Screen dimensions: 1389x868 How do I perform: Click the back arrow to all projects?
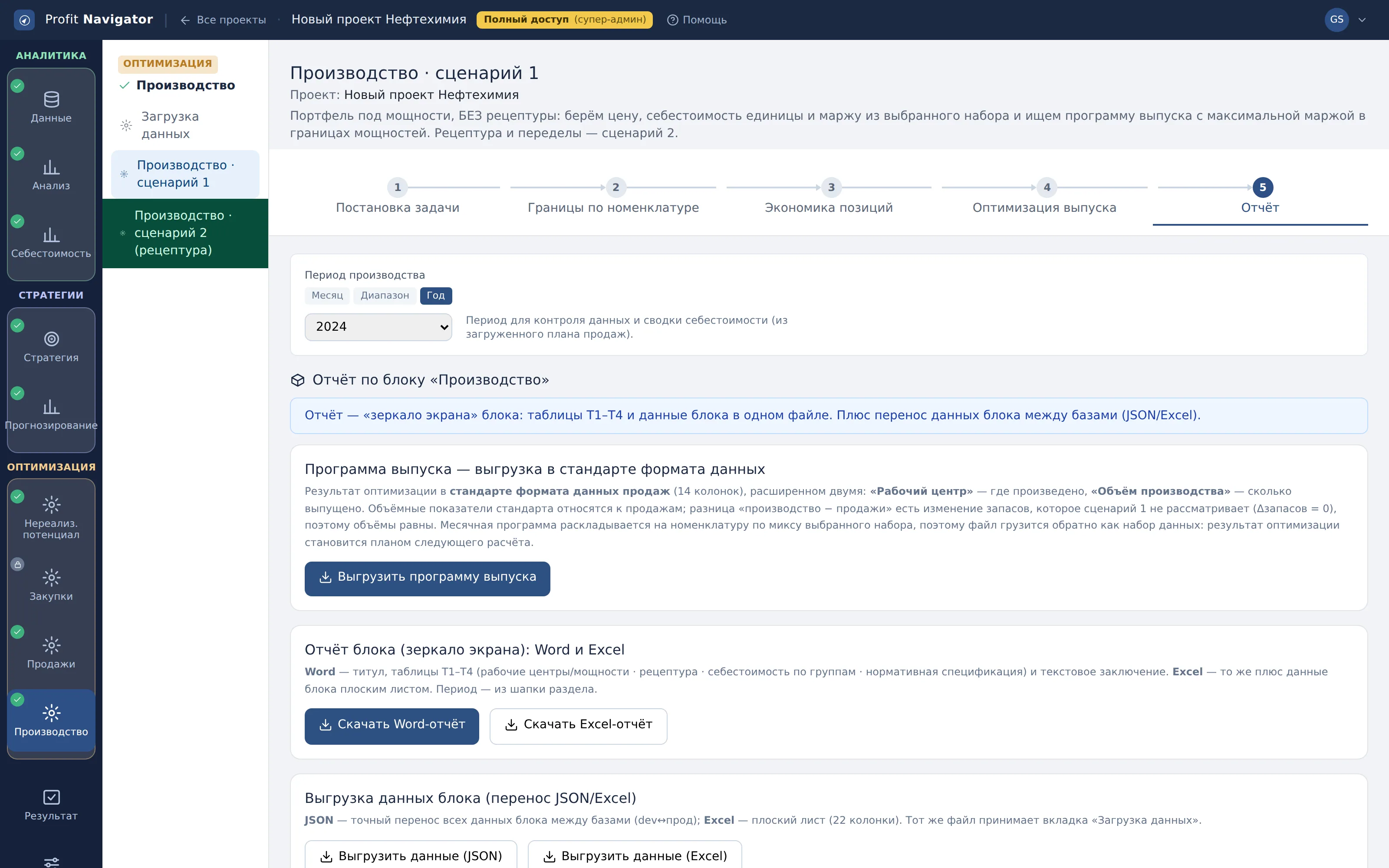[185, 20]
